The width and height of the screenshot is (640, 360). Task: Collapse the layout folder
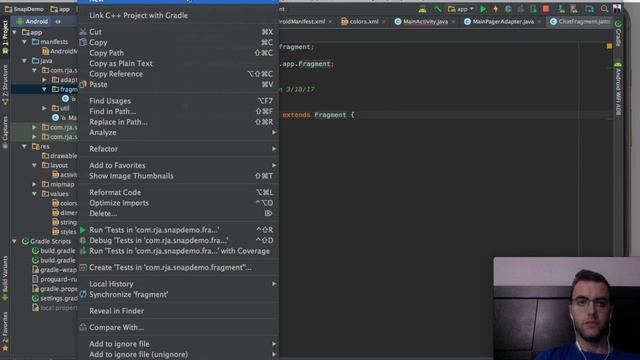(x=34, y=165)
